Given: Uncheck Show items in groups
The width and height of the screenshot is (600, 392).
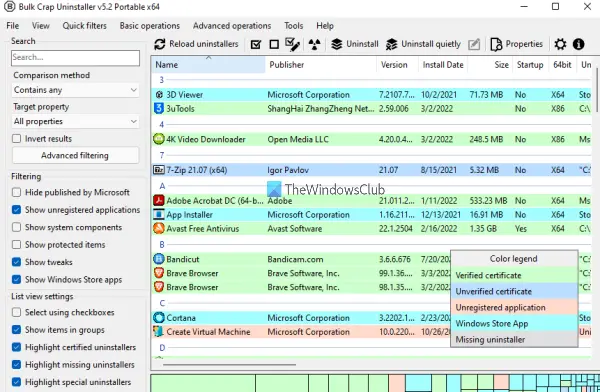Looking at the screenshot, I should 16,330.
